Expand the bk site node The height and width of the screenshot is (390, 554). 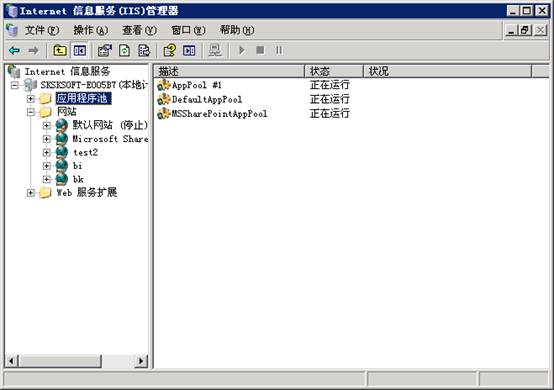pos(47,179)
